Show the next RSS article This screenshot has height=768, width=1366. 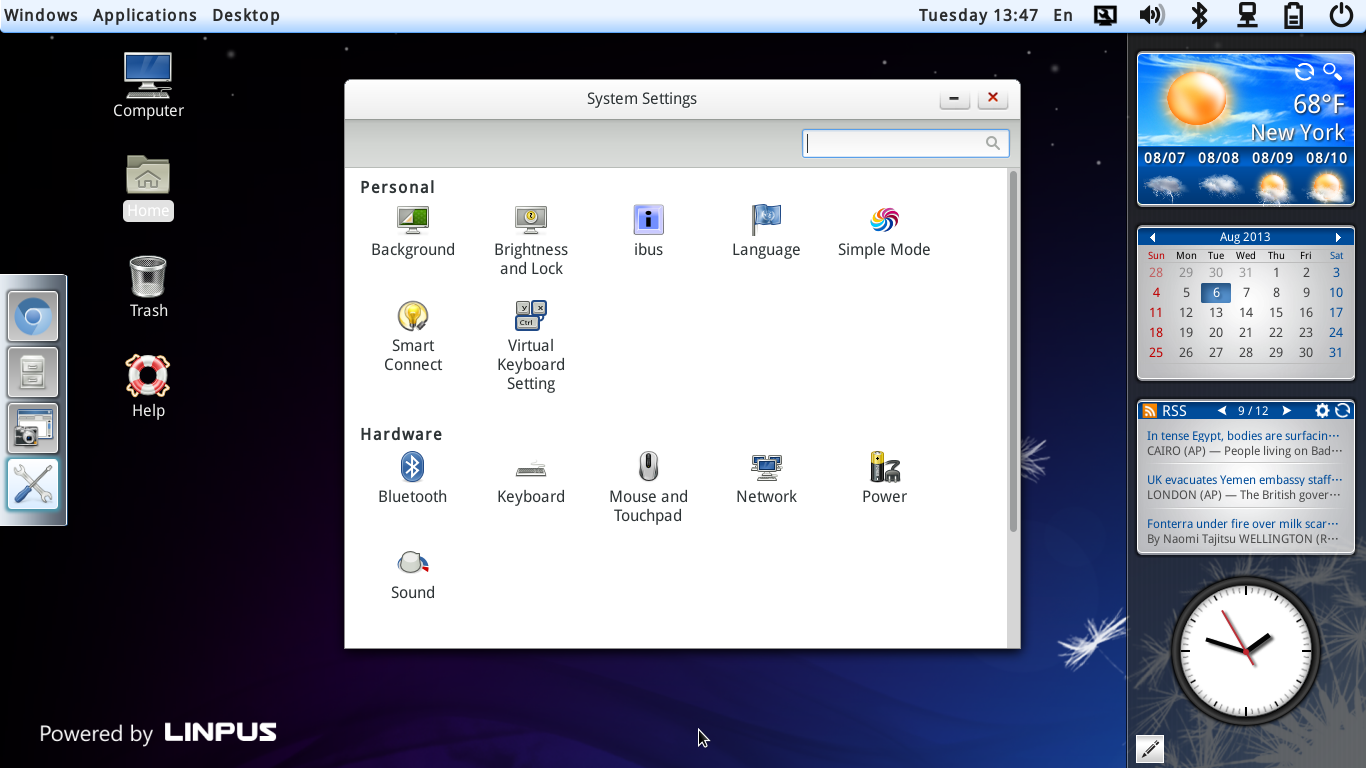coord(1287,410)
